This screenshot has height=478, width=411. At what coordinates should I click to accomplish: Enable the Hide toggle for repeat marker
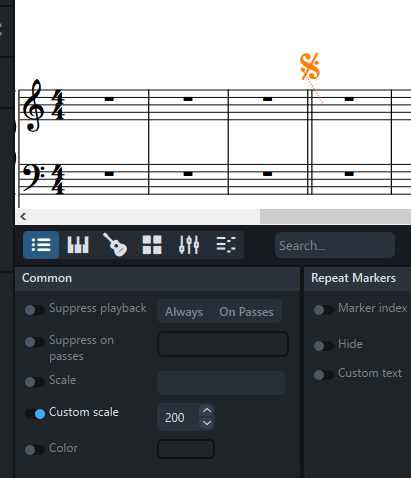pos(324,346)
